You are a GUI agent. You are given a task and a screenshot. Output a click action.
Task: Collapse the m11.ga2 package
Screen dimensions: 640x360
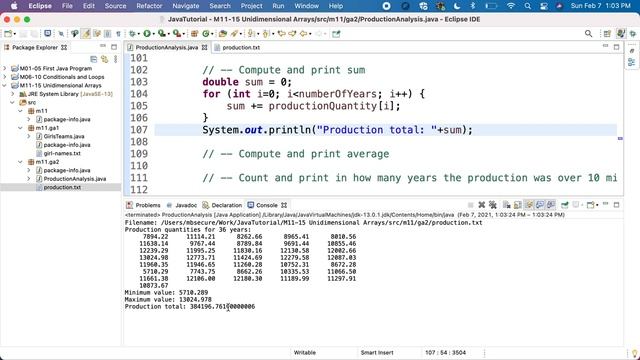pos(20,162)
